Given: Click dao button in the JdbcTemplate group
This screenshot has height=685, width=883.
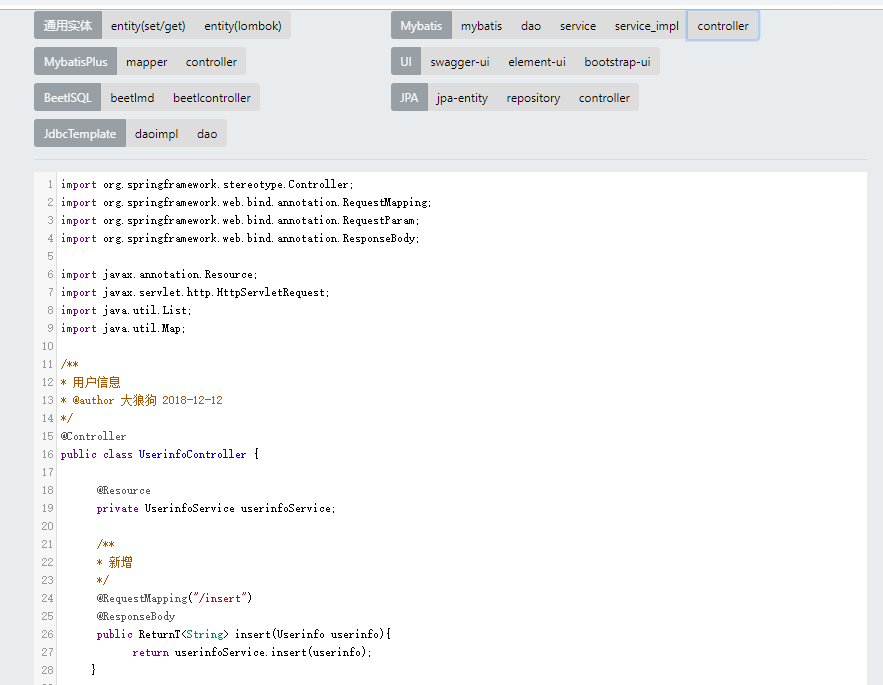Looking at the screenshot, I should click(x=207, y=134).
